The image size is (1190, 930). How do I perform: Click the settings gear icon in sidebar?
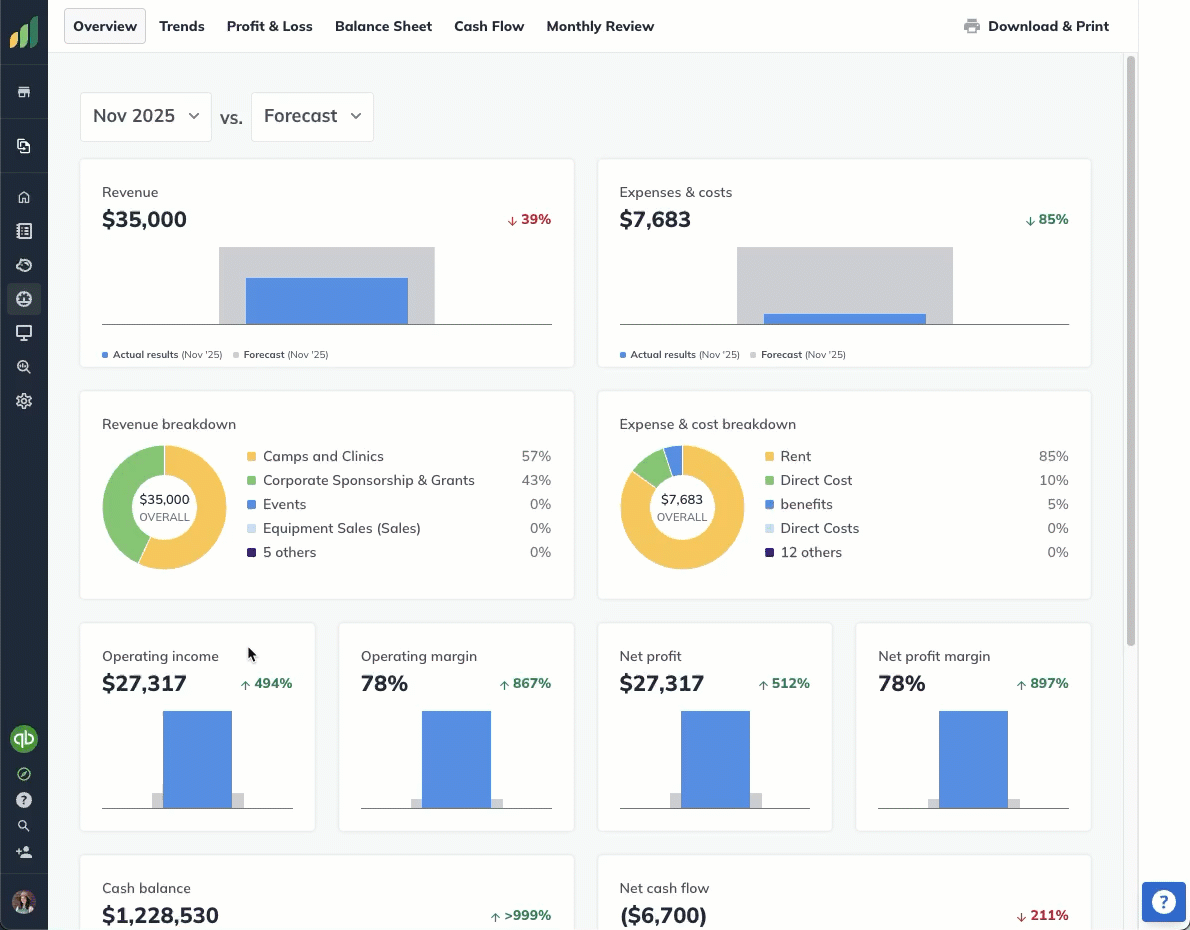click(24, 401)
